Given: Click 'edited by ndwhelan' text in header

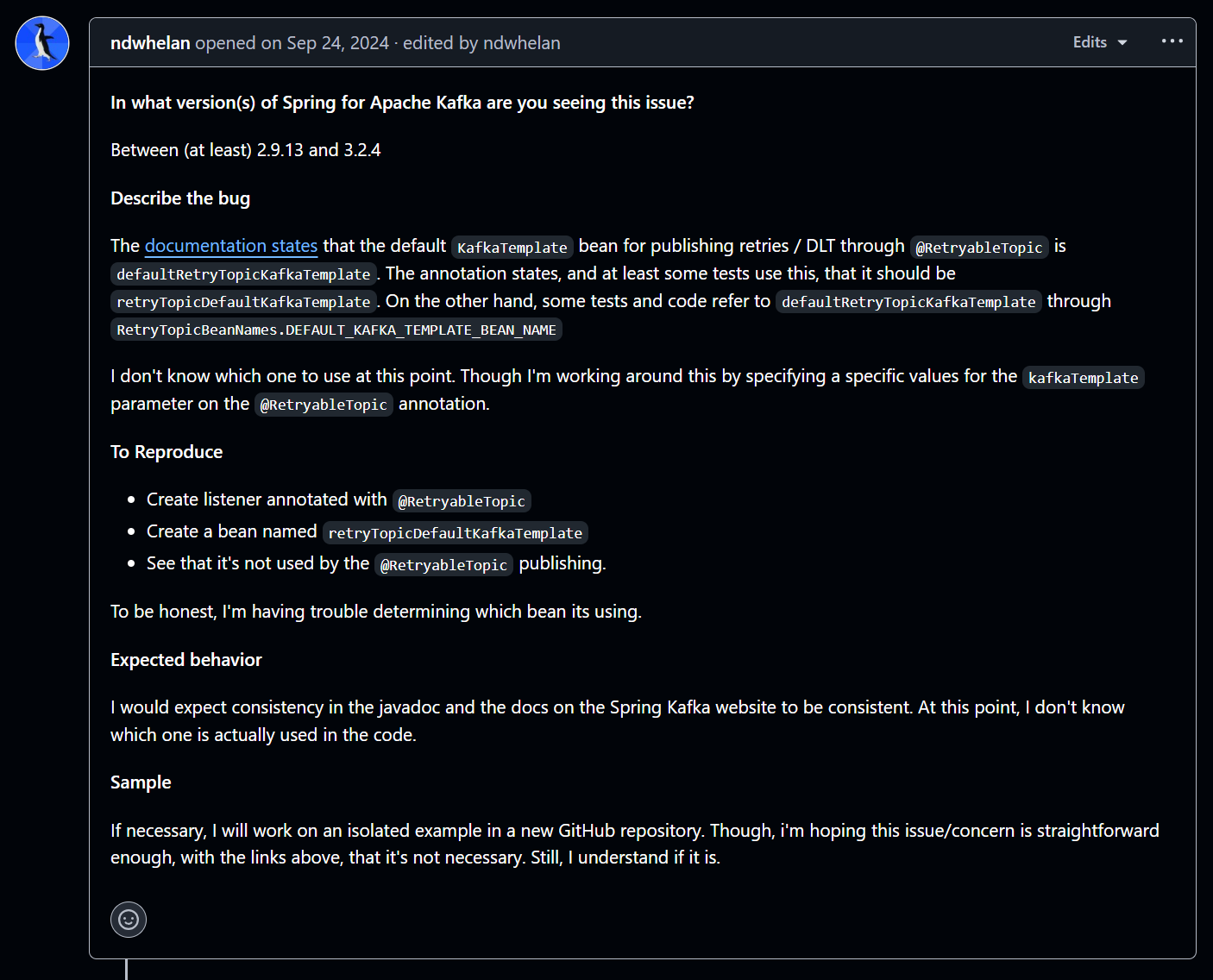Looking at the screenshot, I should tap(481, 43).
